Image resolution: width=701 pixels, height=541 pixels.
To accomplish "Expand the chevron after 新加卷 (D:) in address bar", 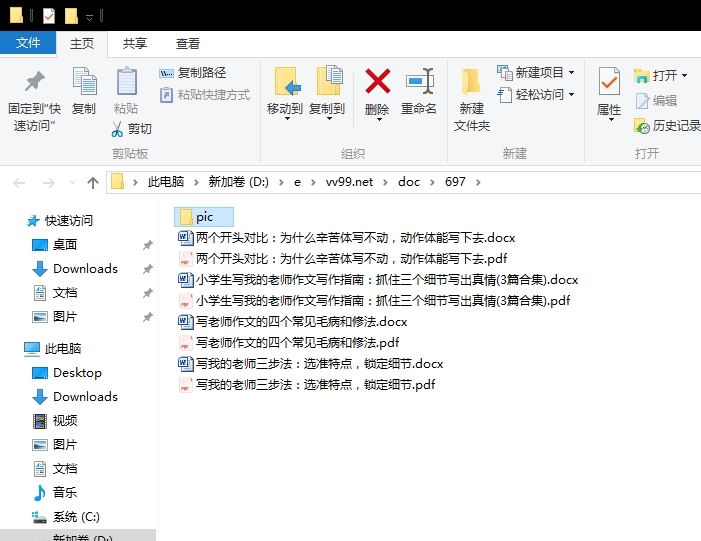I will click(281, 182).
